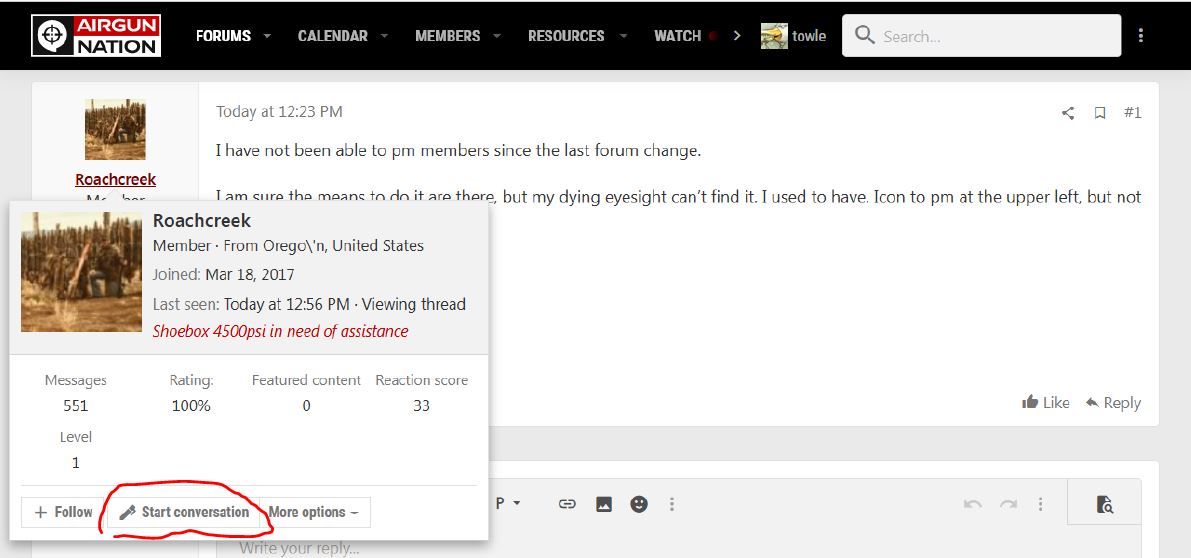Click the Airgun Nation logo
1191x558 pixels.
coord(96,36)
